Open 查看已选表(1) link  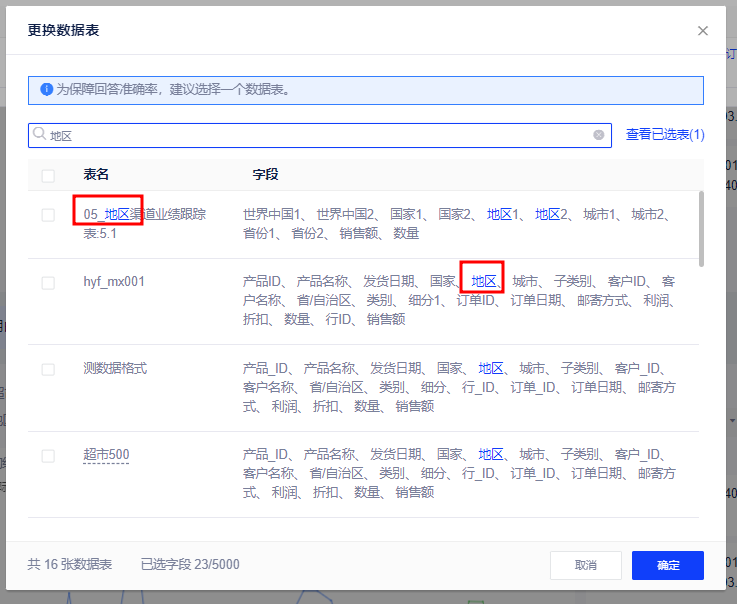(x=665, y=134)
